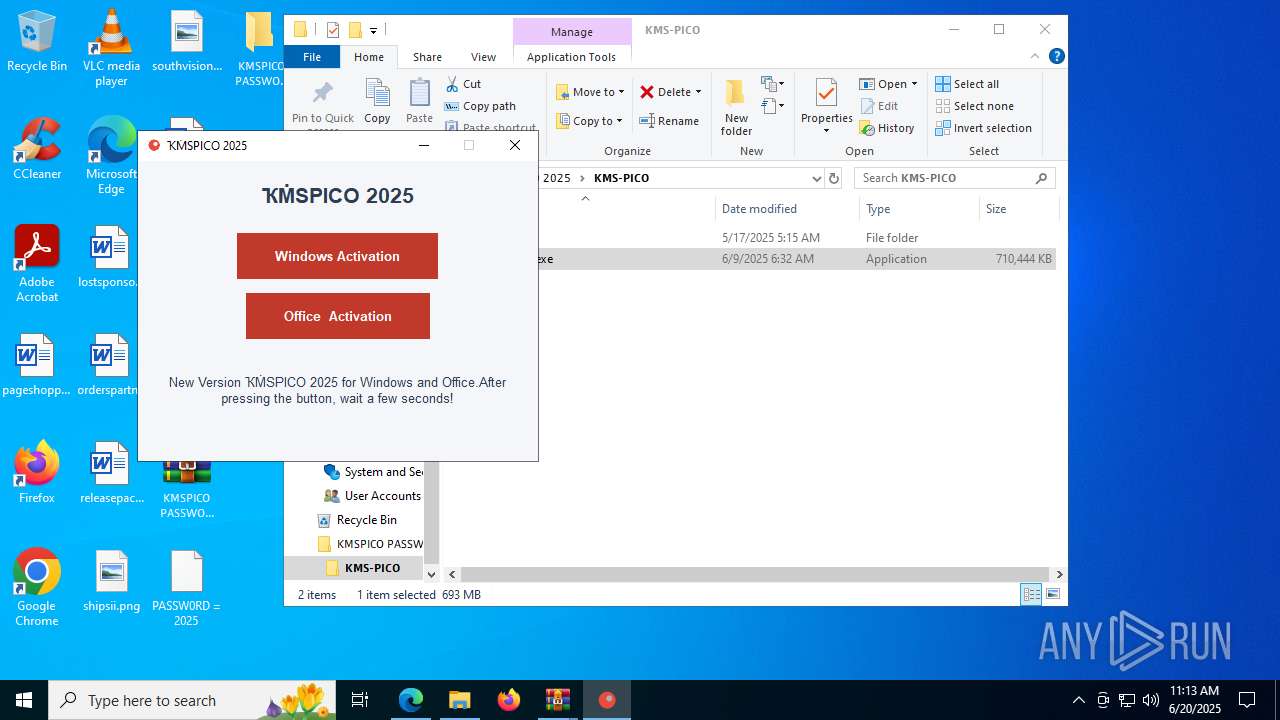Sort by the Date modified column header
Screen dimensions: 1280x720
click(x=786, y=209)
